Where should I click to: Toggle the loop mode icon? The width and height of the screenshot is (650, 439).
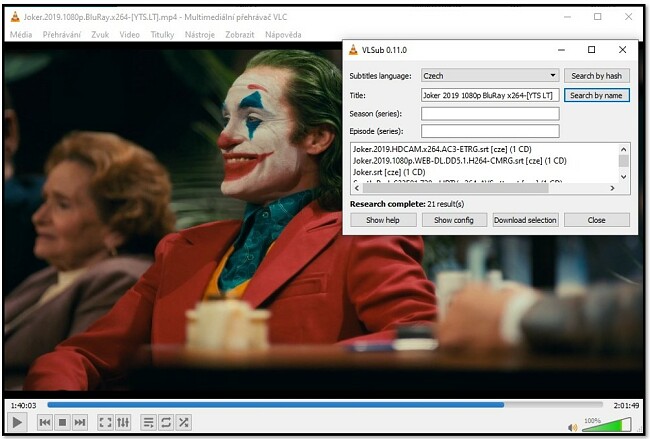click(x=166, y=422)
